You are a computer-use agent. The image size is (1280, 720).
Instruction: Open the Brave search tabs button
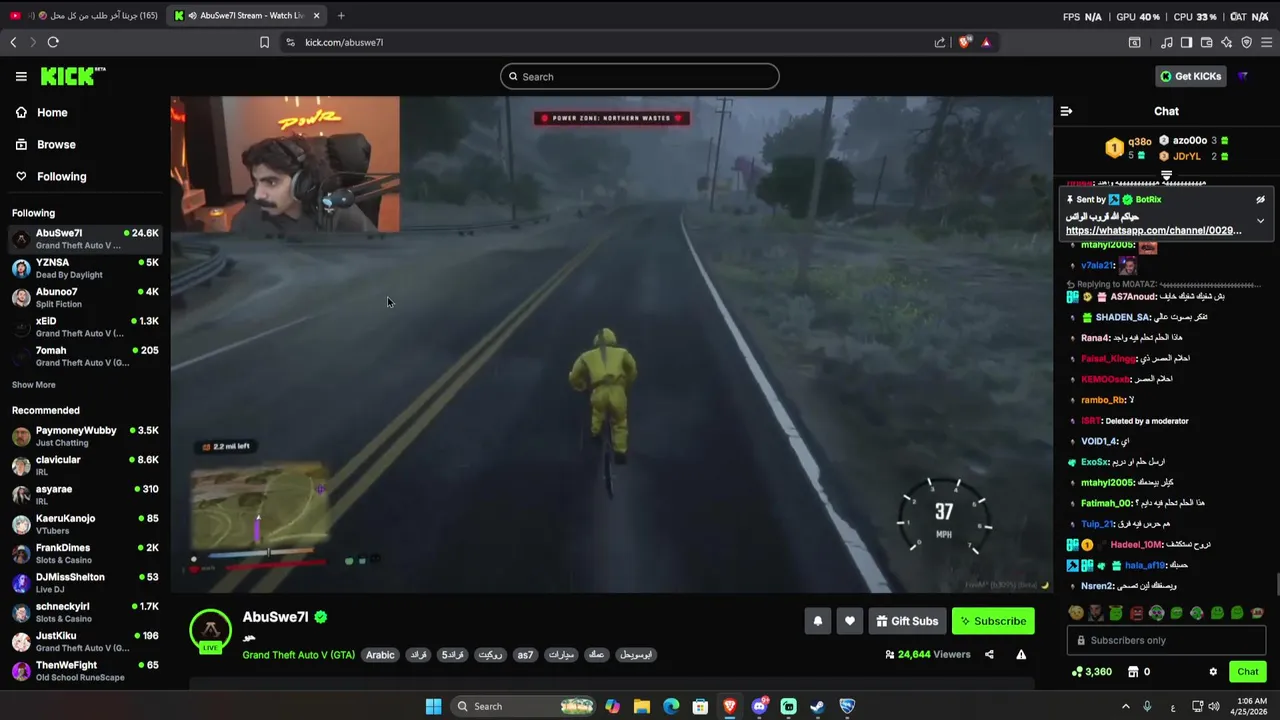click(x=1134, y=42)
